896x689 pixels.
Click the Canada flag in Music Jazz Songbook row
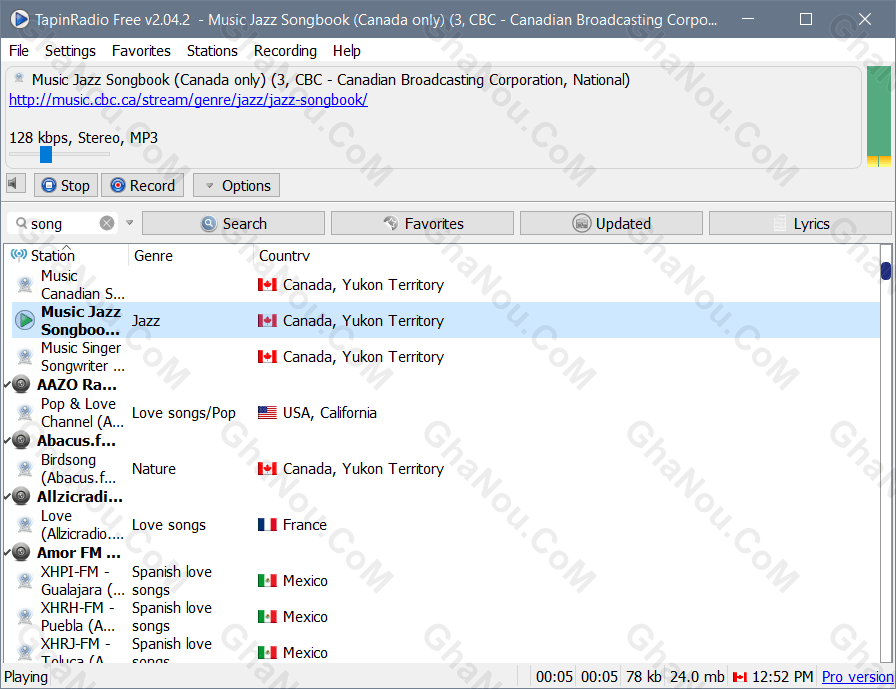tap(267, 321)
